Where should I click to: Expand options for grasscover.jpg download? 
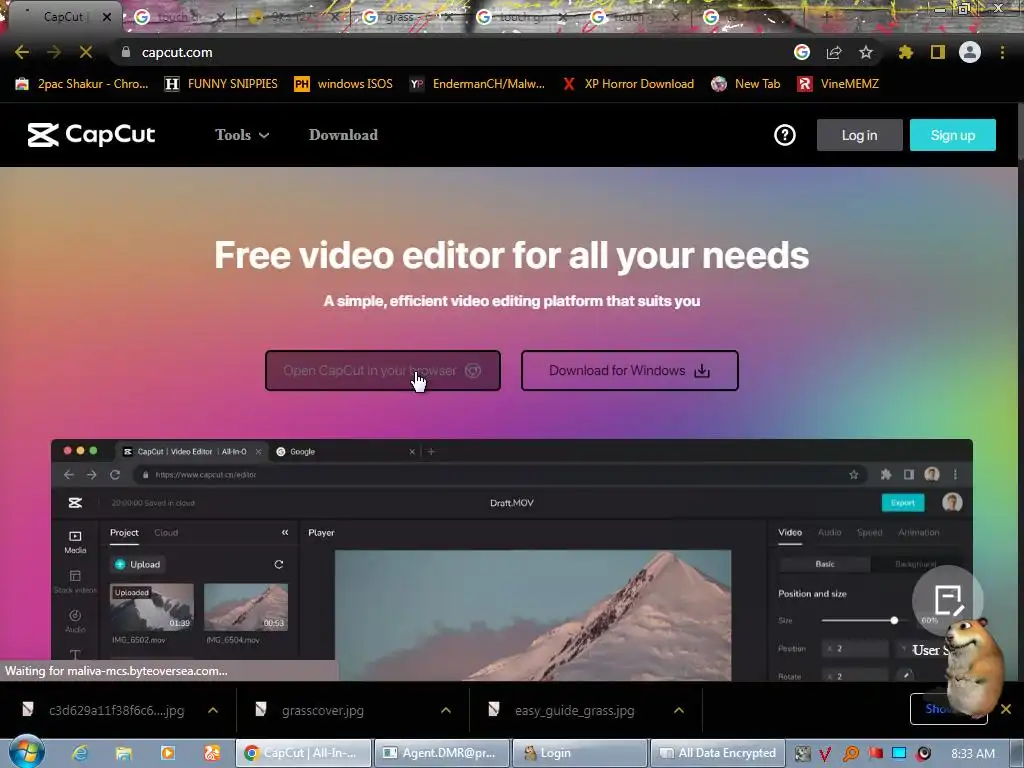tap(446, 710)
